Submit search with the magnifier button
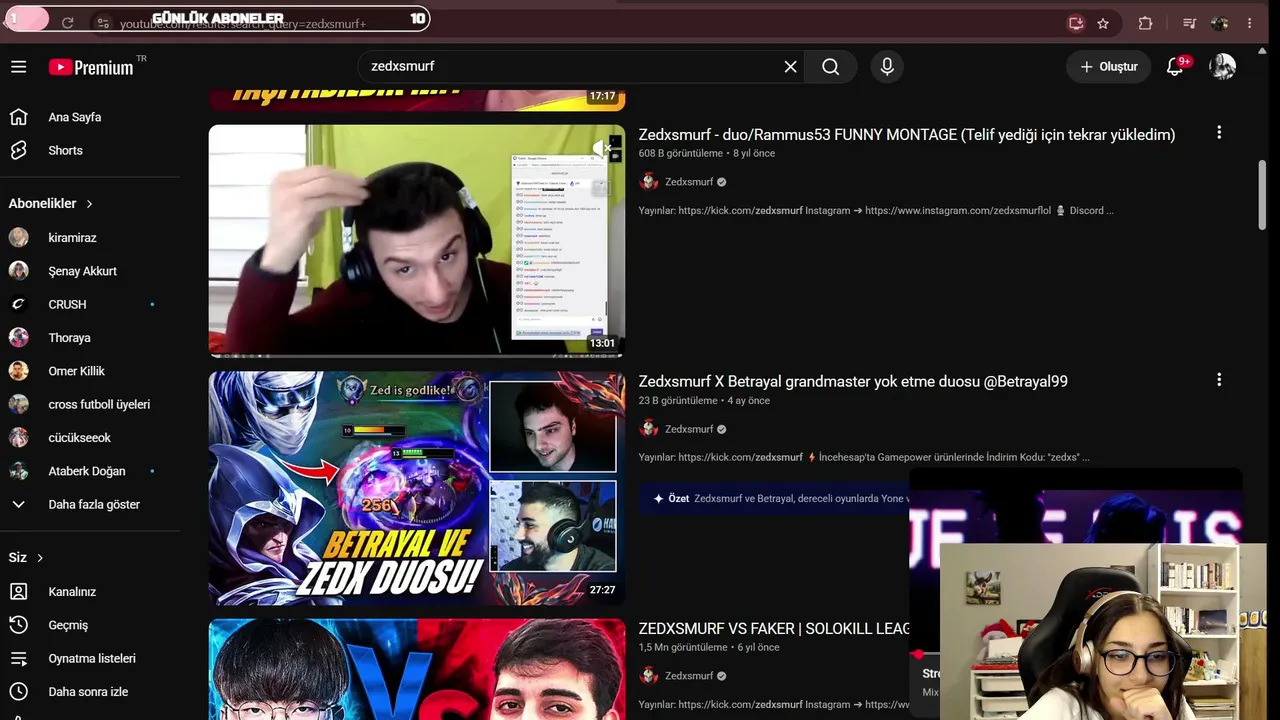 [x=831, y=67]
